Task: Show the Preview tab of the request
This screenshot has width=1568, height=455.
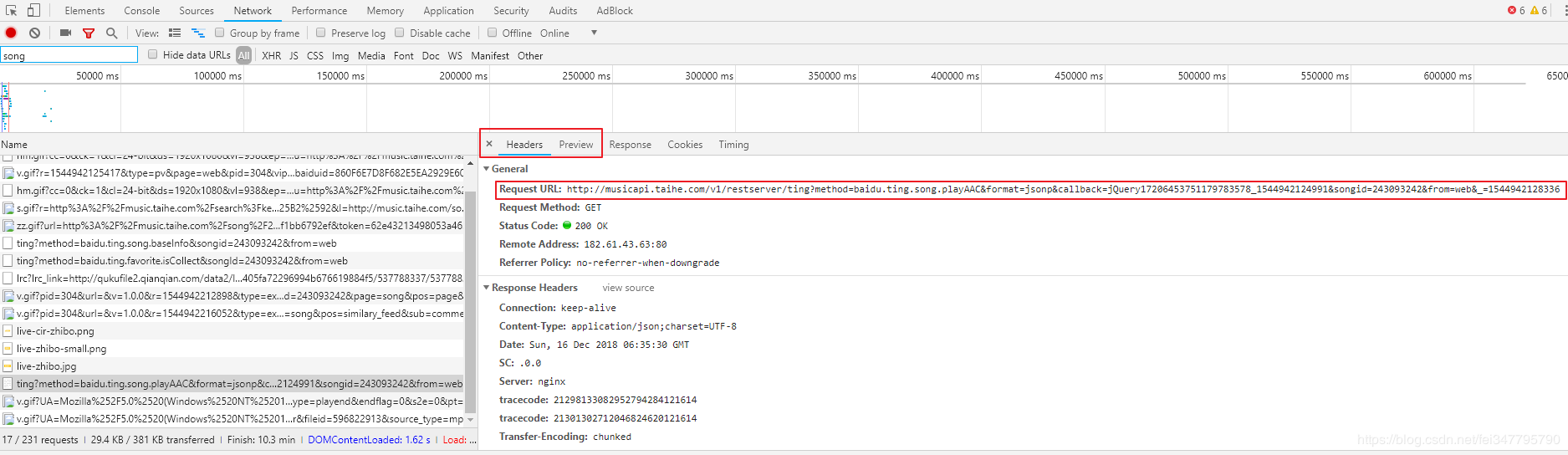Action: pyautogui.click(x=576, y=144)
